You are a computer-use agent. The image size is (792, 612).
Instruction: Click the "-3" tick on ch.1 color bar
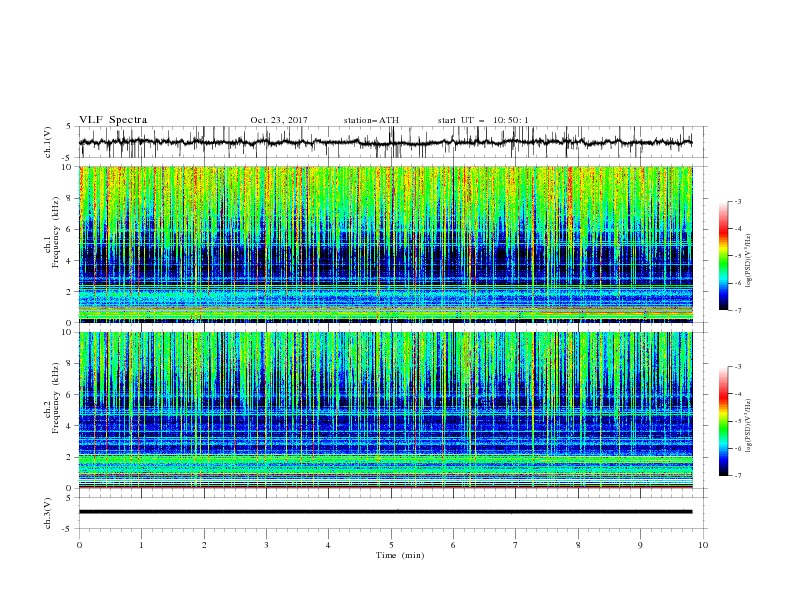tap(737, 201)
